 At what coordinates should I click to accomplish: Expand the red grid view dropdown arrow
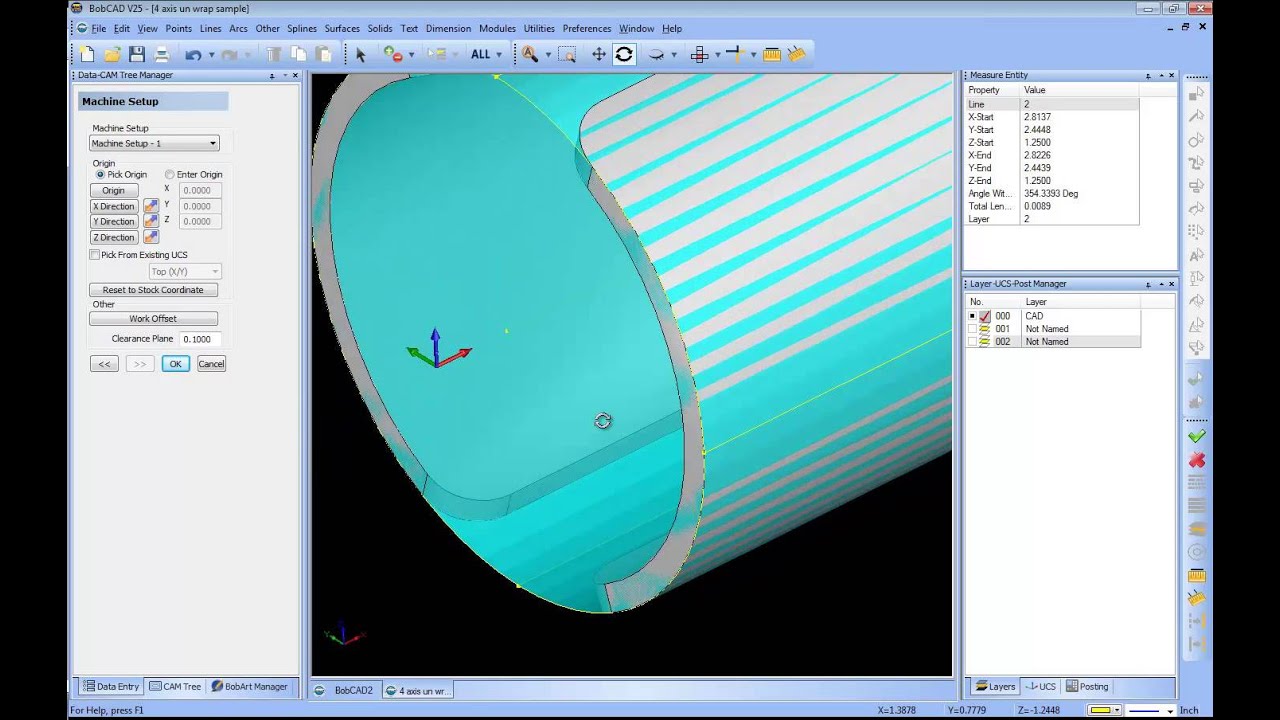pos(717,55)
